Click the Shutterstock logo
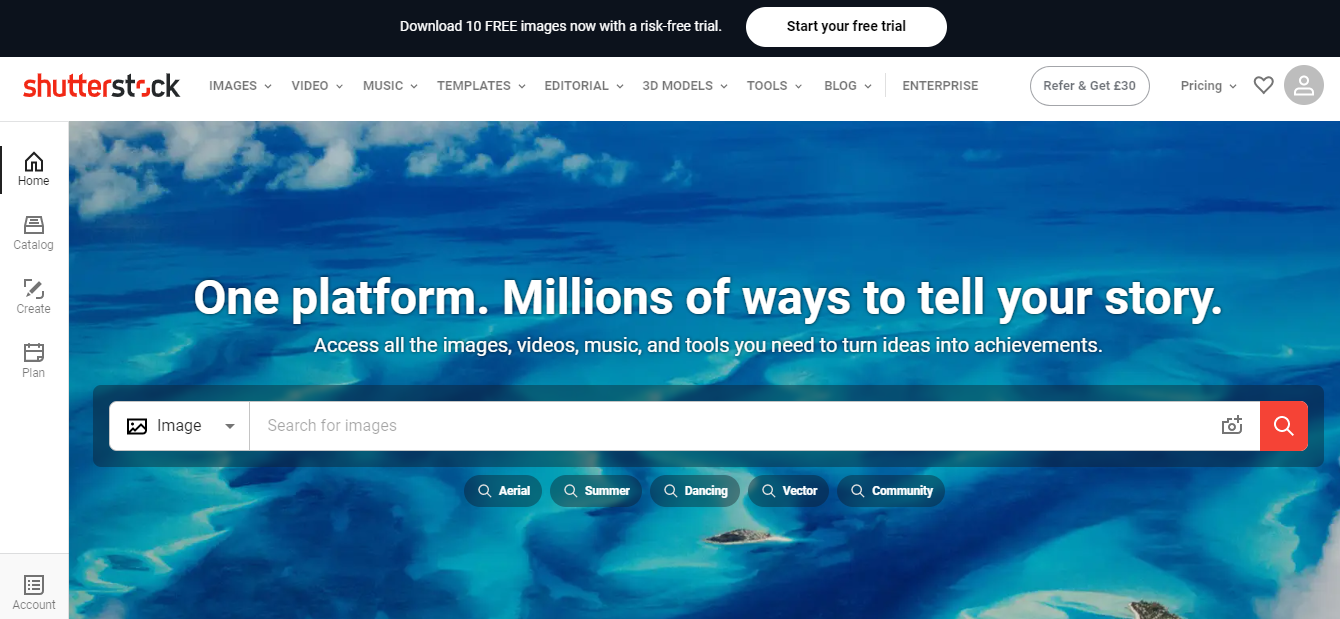 tap(101, 86)
